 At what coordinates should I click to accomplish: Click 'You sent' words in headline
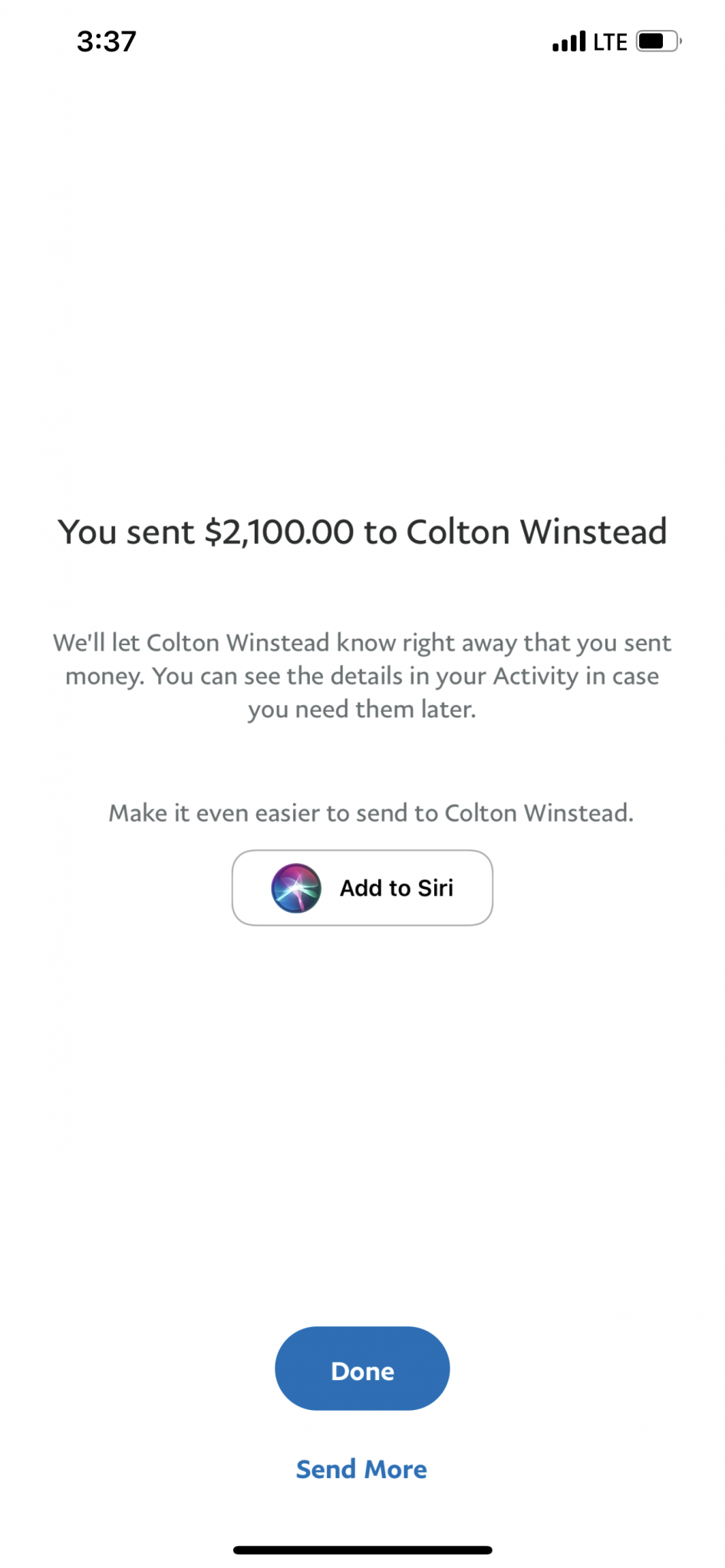point(127,532)
